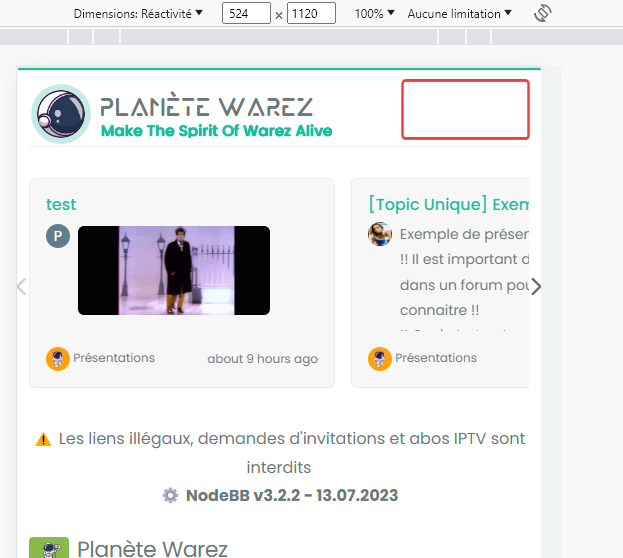Click the gray 'P' user avatar
This screenshot has height=558, width=623.
click(58, 237)
